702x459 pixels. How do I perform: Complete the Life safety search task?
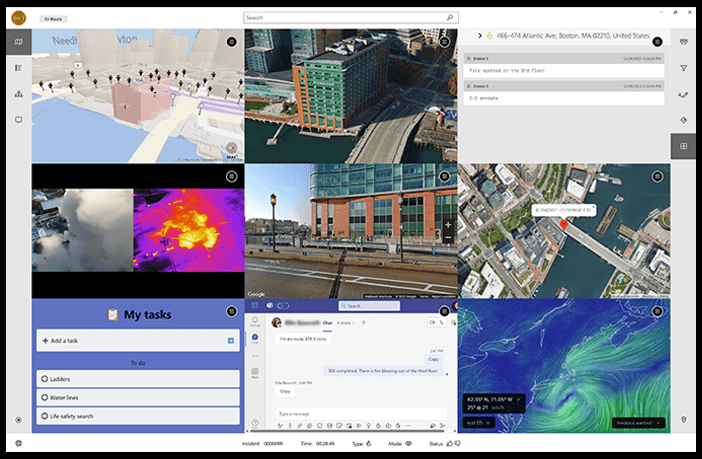[x=46, y=415]
